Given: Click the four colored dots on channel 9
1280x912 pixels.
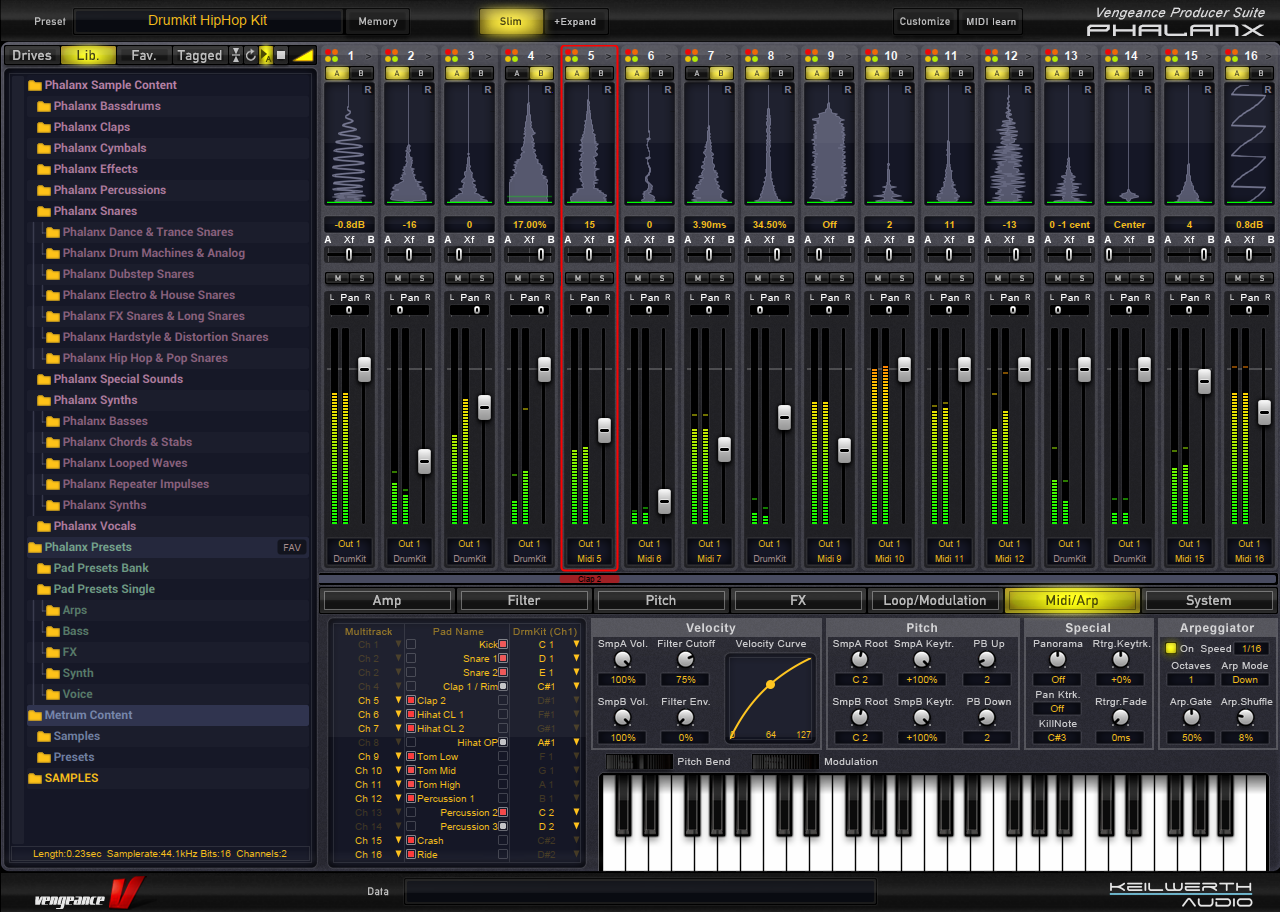Looking at the screenshot, I should (812, 56).
